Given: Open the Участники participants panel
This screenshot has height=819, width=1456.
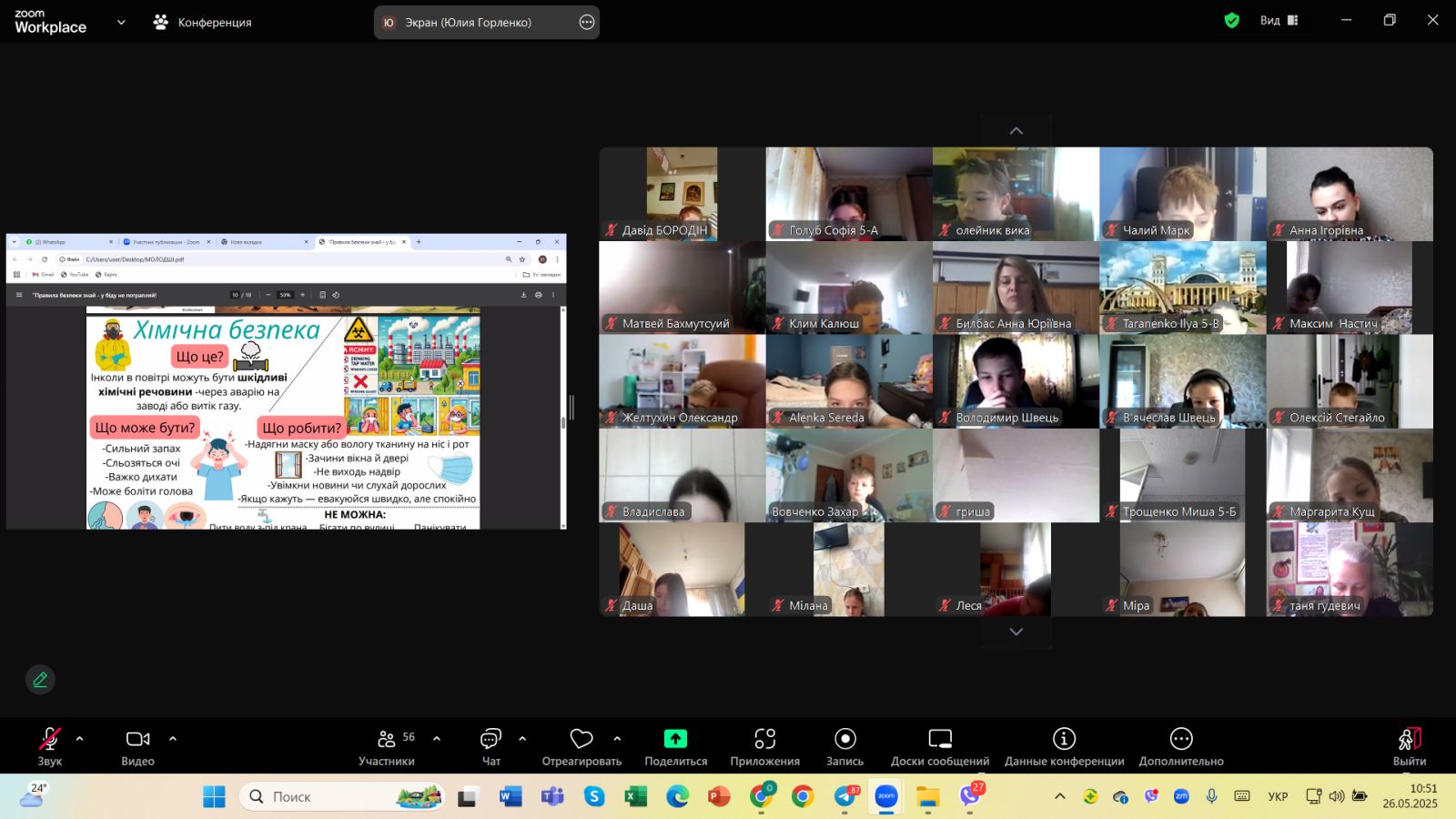Looking at the screenshot, I should click(x=387, y=746).
